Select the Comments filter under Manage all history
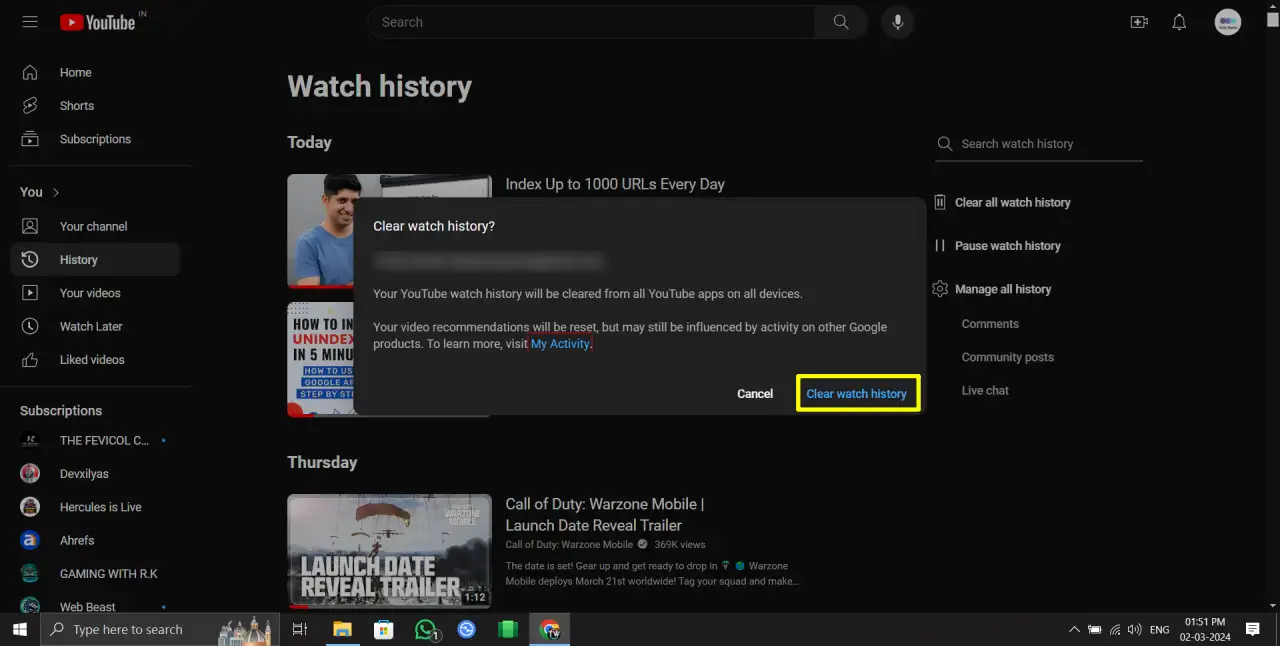The height and width of the screenshot is (646, 1280). 990,323
